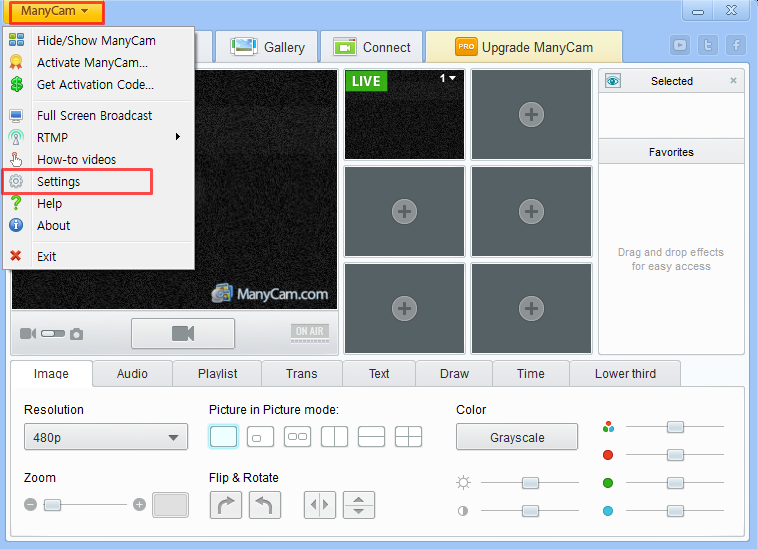
Task: Adjust the Zoom slider handle
Action: tap(52, 505)
